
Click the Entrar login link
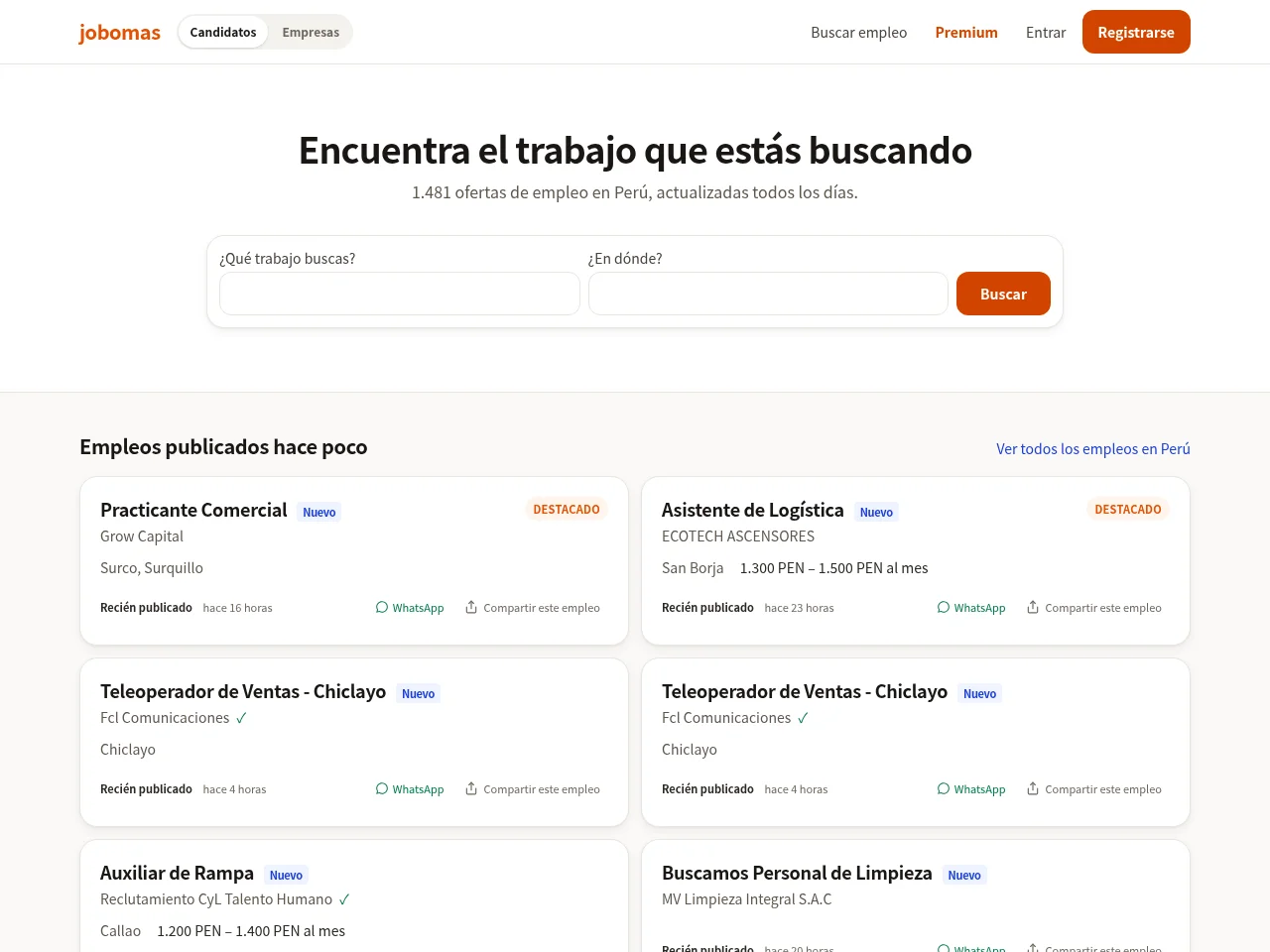pyautogui.click(x=1046, y=33)
